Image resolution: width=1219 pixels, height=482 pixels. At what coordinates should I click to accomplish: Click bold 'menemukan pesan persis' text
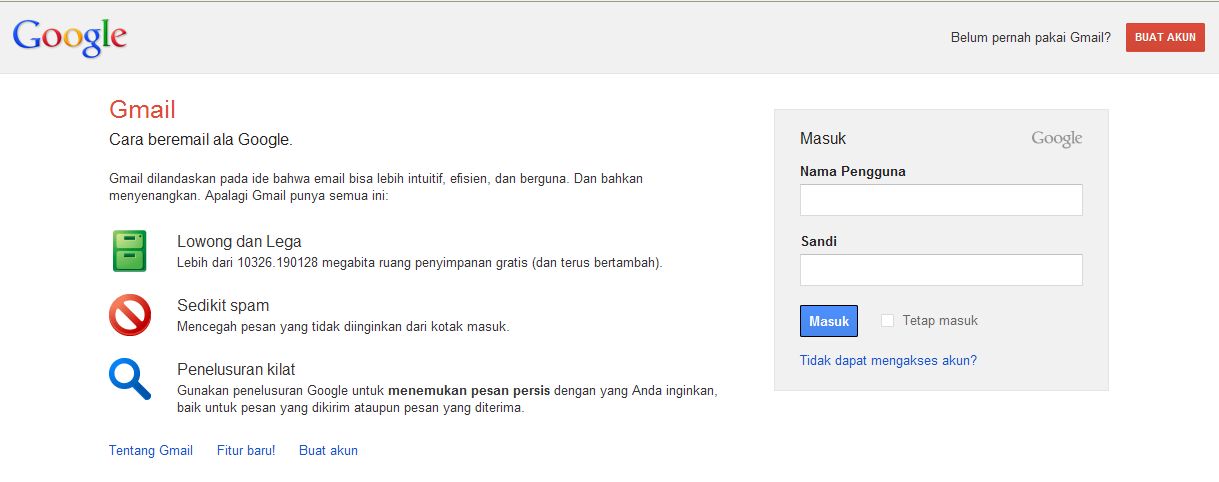point(469,390)
